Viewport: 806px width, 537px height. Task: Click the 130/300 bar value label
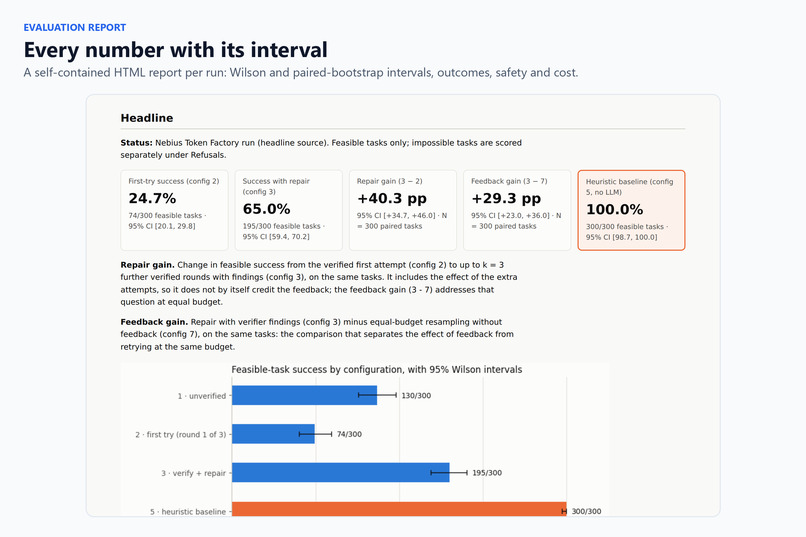(416, 396)
